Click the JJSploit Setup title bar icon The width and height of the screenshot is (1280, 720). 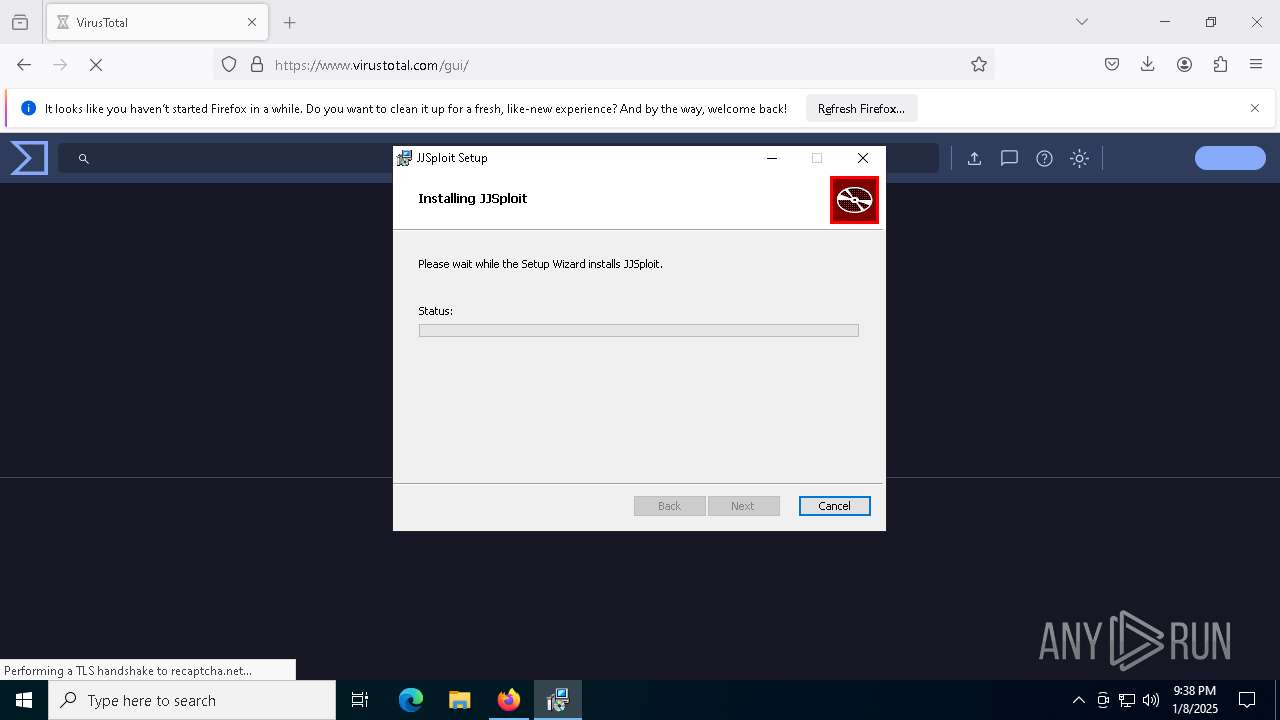click(404, 158)
